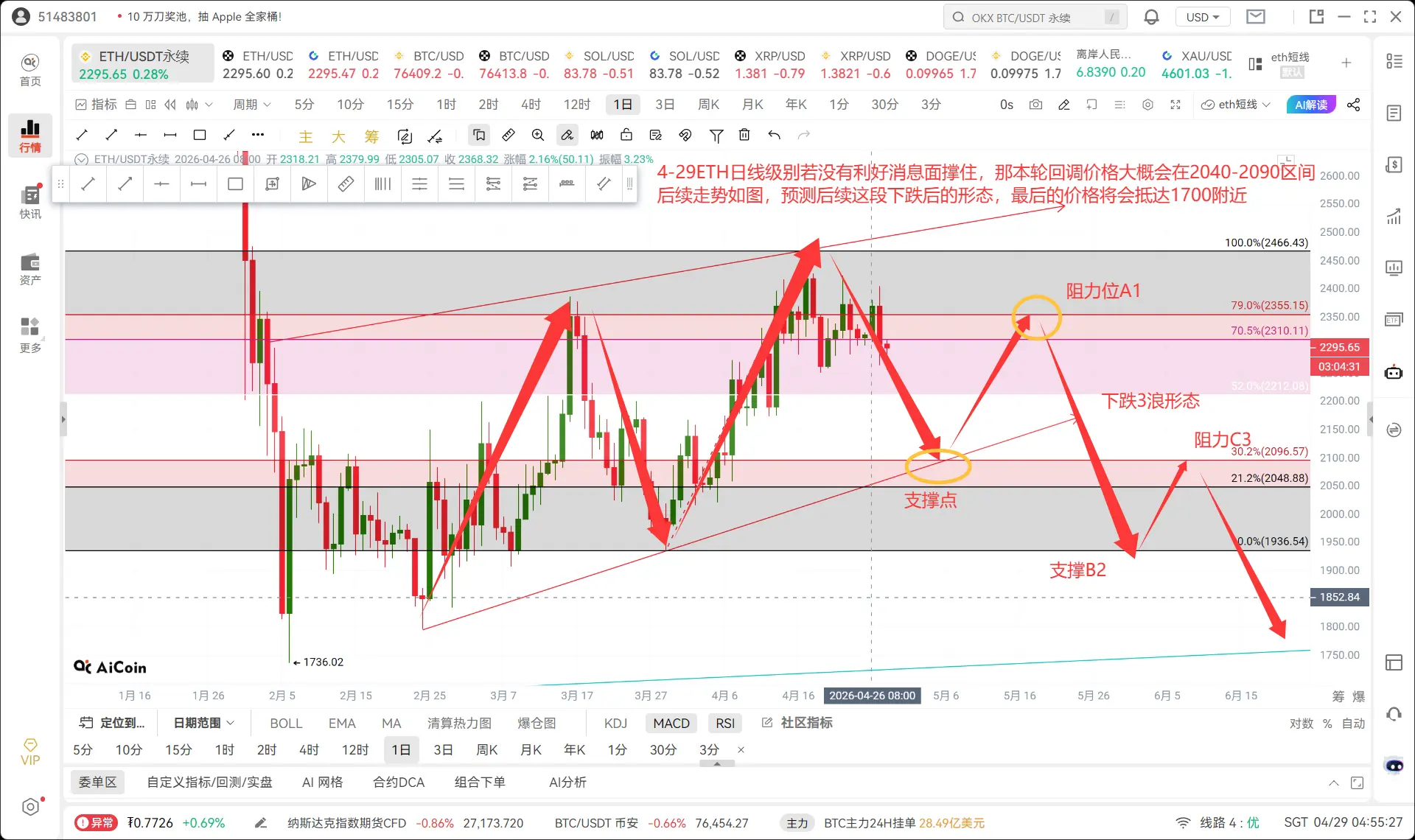Open 行情 market sidebar item
The height and width of the screenshot is (840, 1415).
coord(30,136)
